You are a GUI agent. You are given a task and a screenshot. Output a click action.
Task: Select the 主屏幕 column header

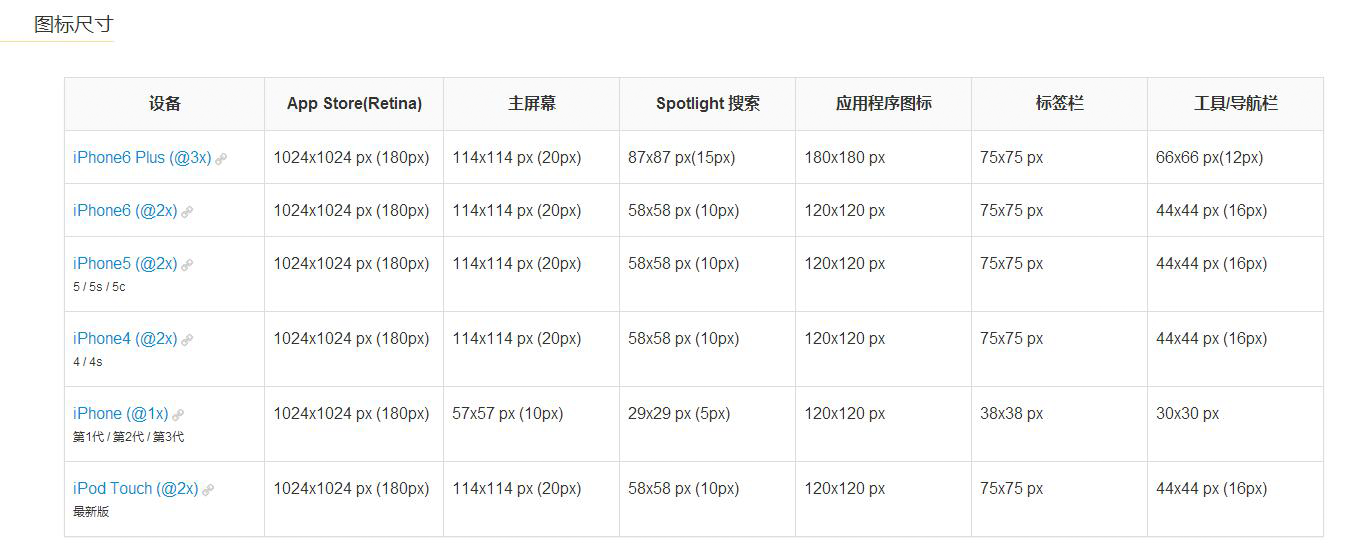click(x=531, y=104)
